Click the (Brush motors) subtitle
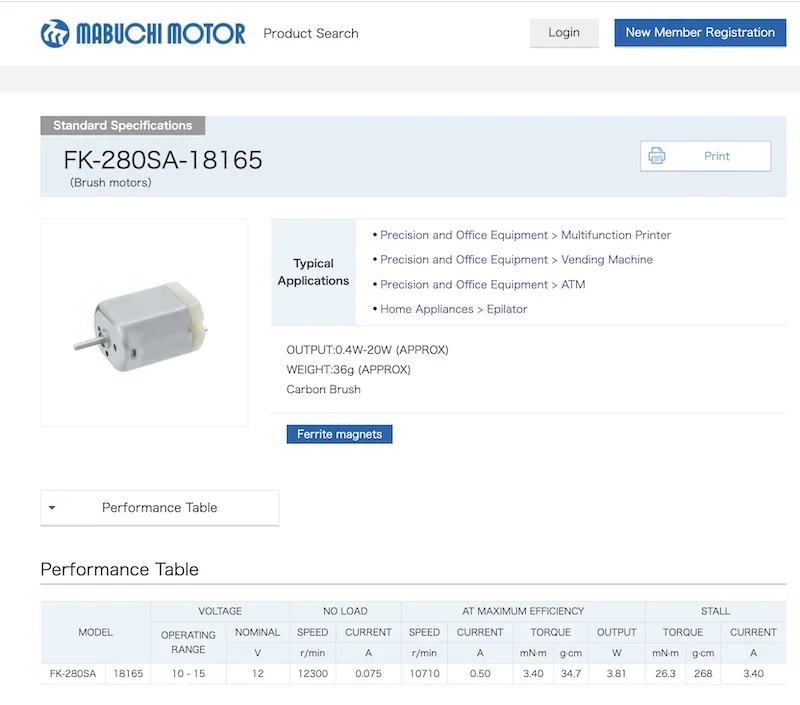Screen dimensions: 800x705 (111, 183)
